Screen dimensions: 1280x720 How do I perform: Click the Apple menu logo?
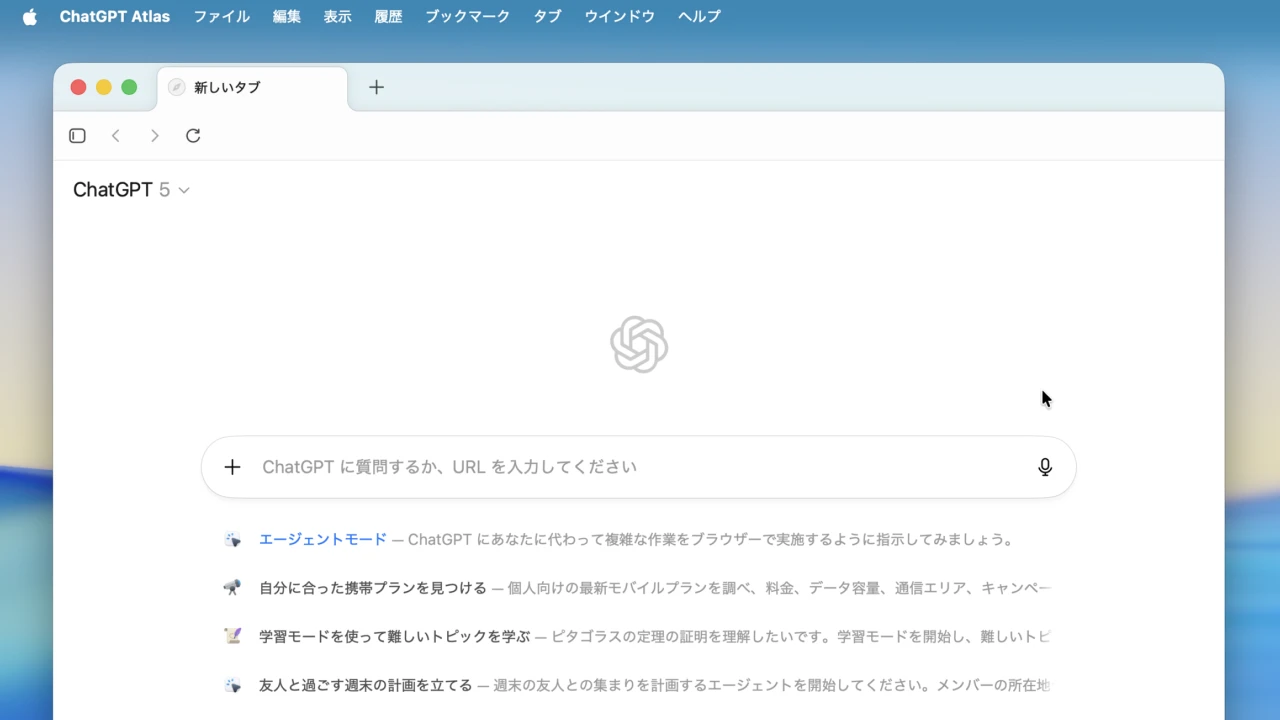29,17
